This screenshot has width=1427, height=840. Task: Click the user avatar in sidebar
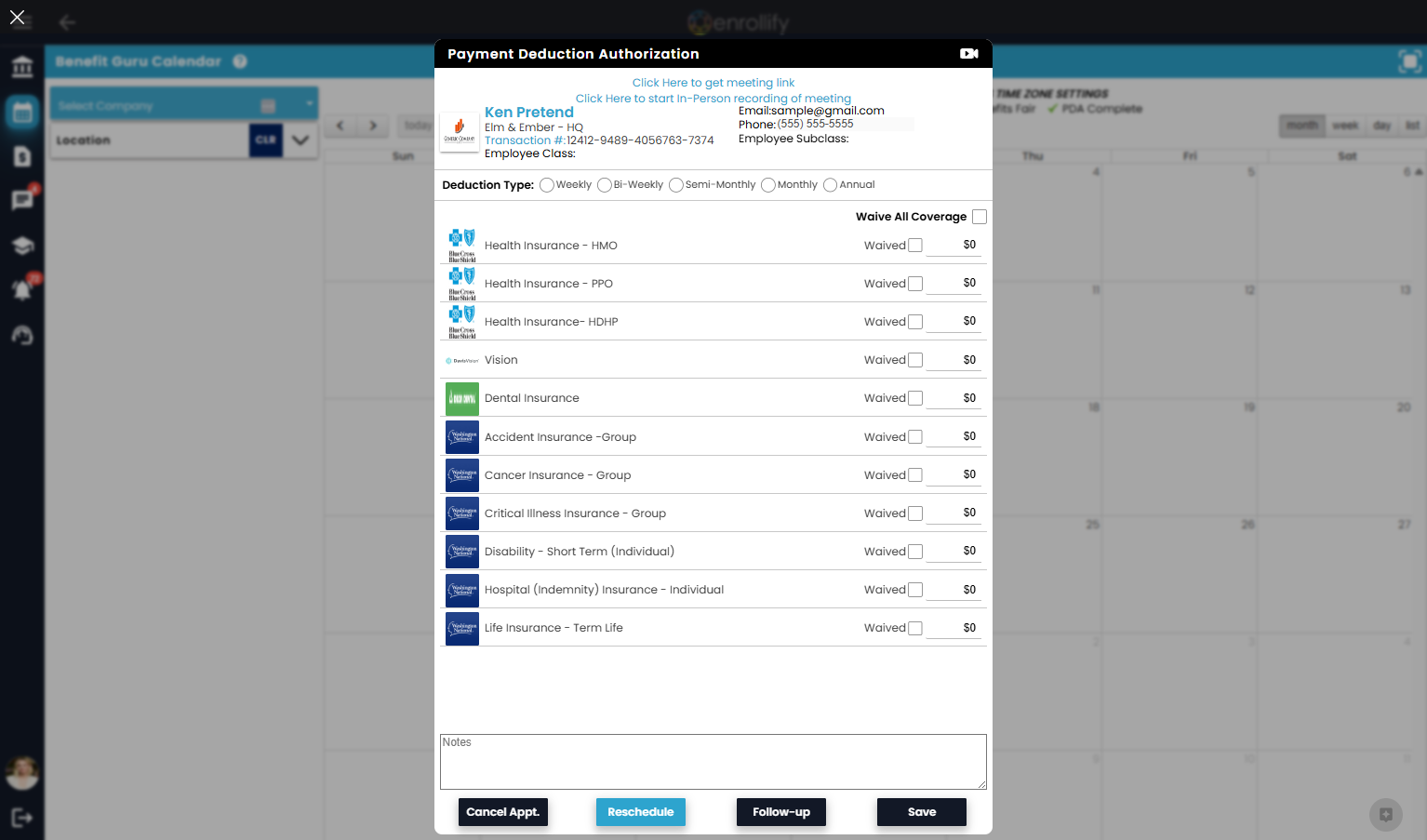pyautogui.click(x=22, y=772)
